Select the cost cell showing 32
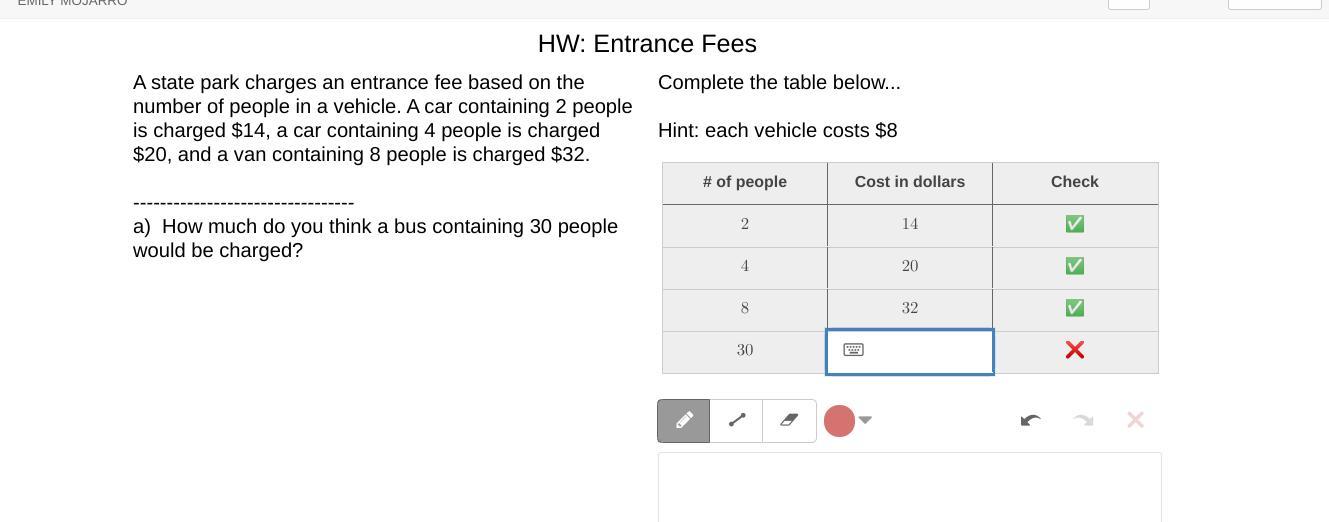Viewport: 1329px width, 522px height. tap(910, 308)
